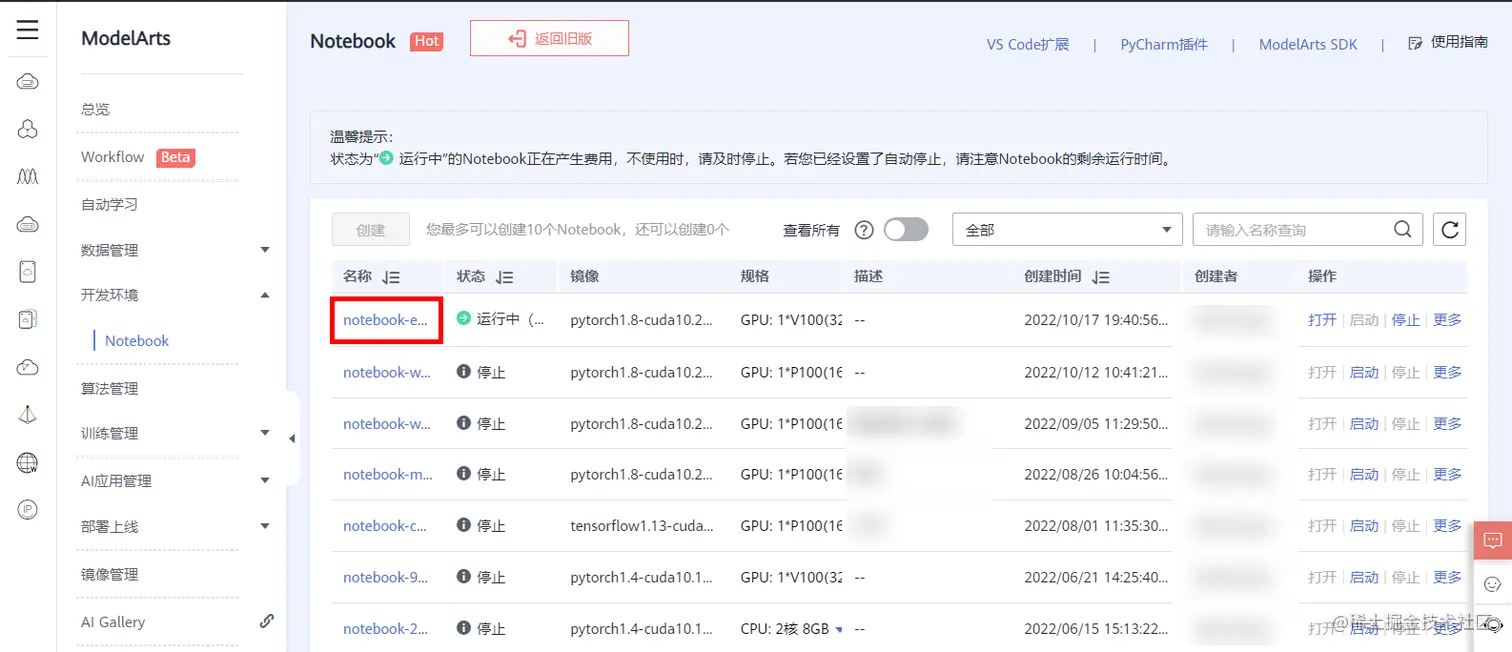The height and width of the screenshot is (652, 1512).
Task: Open 镜像管理 in the sidebar
Action: tap(109, 574)
